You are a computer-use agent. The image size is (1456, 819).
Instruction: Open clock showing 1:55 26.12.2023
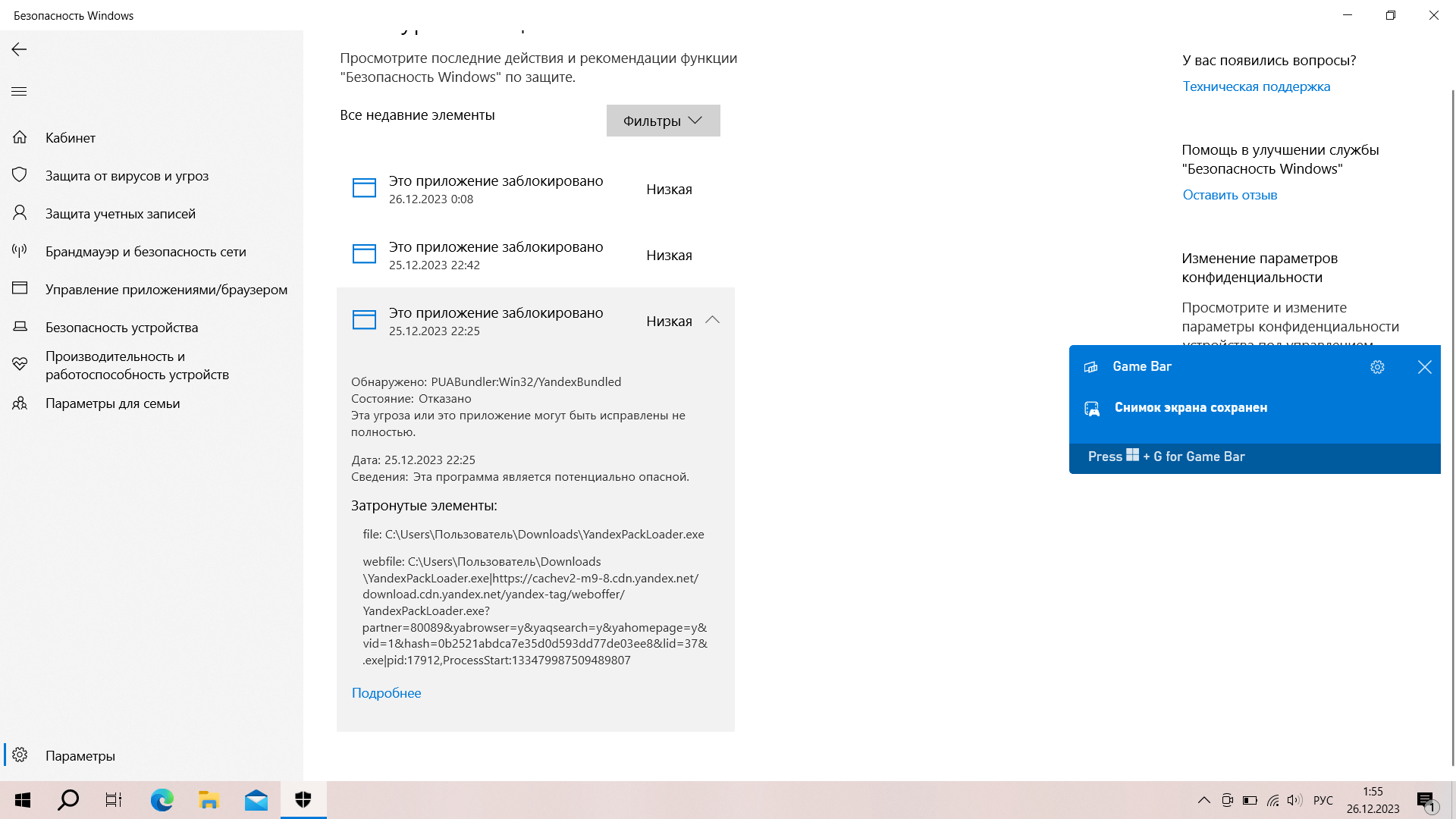click(x=1373, y=800)
